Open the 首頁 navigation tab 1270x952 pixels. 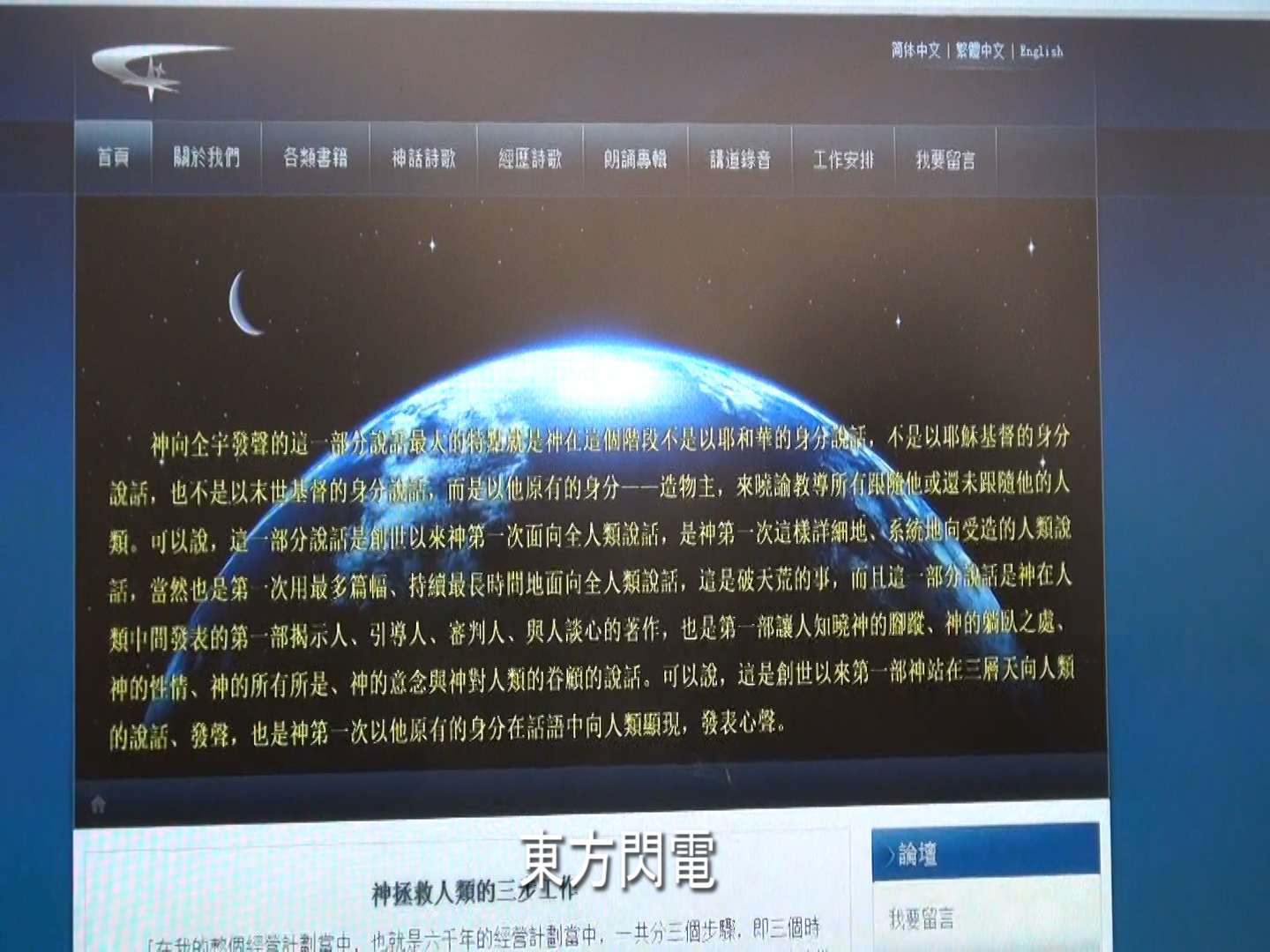tap(114, 158)
